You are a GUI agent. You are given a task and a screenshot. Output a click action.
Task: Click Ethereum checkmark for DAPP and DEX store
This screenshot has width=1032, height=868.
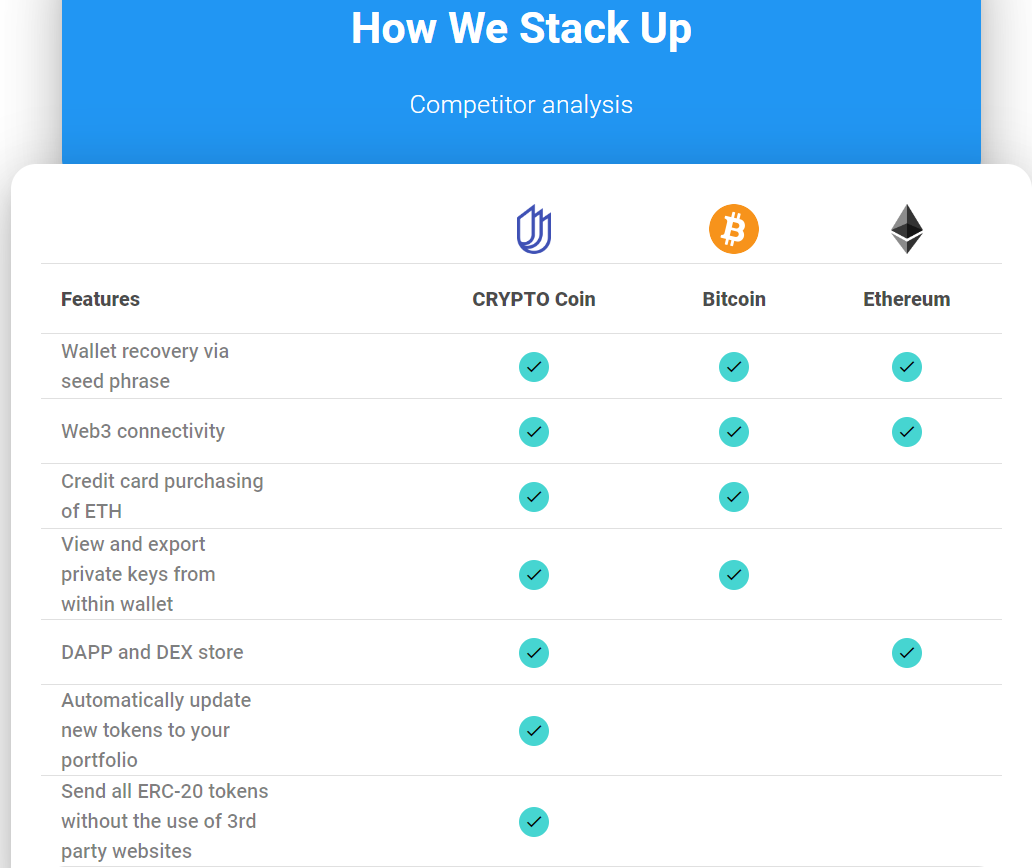[x=907, y=653]
